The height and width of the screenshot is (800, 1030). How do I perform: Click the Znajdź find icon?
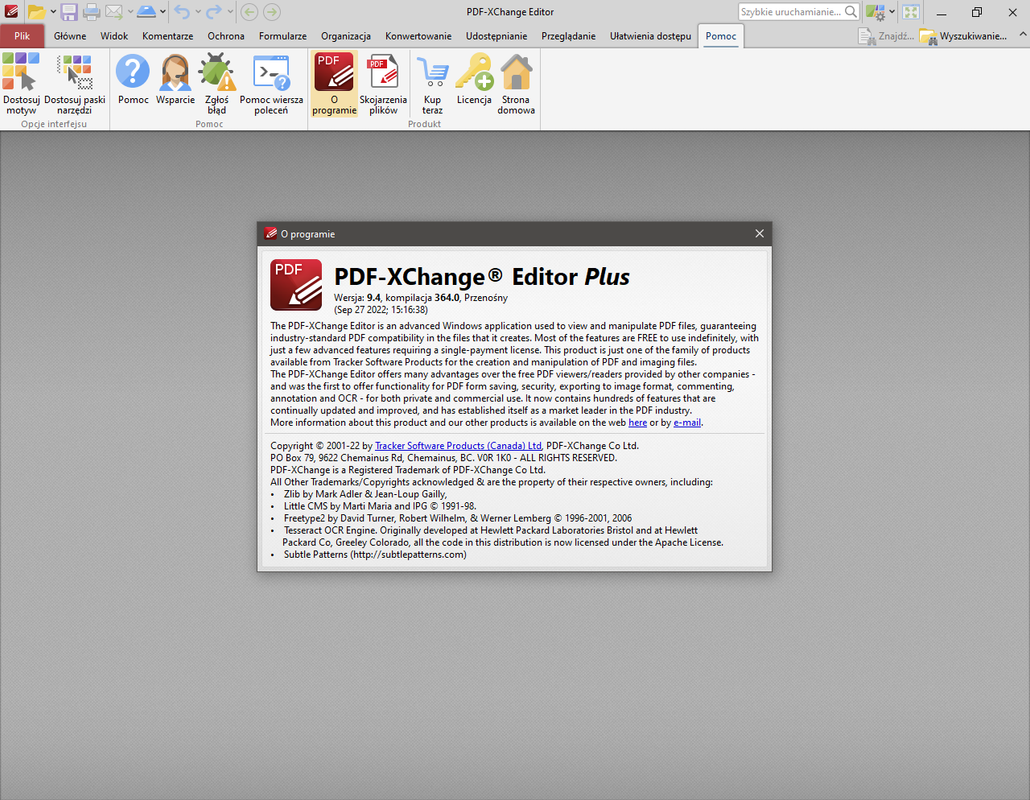pos(885,36)
